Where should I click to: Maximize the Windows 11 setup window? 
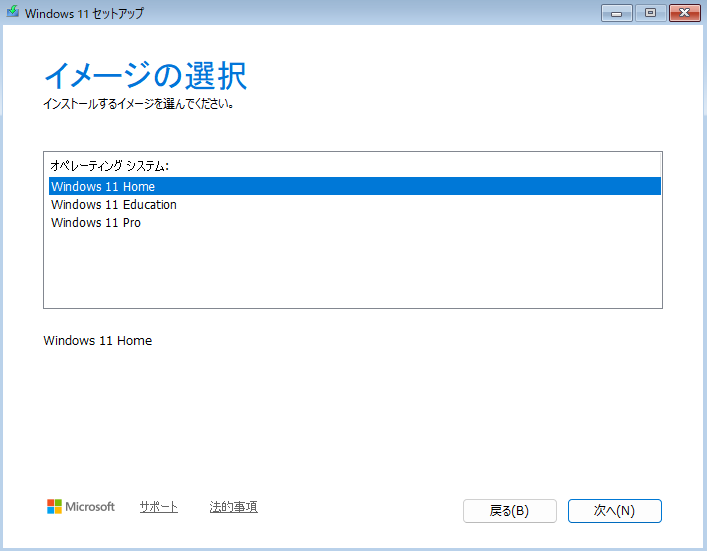[650, 13]
